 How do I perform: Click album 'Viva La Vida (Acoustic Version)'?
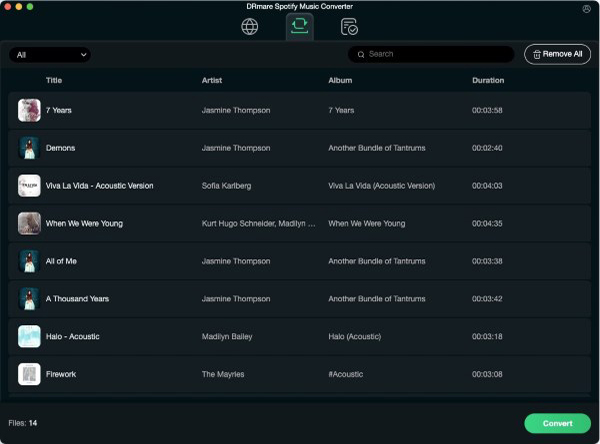[382, 186]
